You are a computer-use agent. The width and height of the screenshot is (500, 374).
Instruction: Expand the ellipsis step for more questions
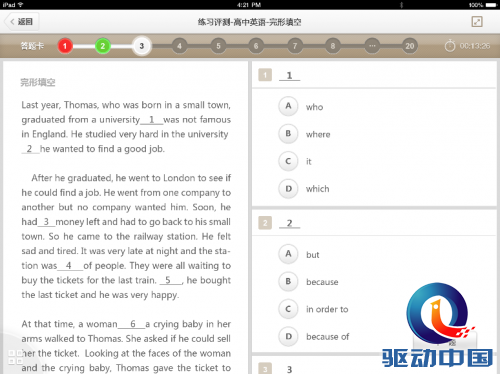372,46
